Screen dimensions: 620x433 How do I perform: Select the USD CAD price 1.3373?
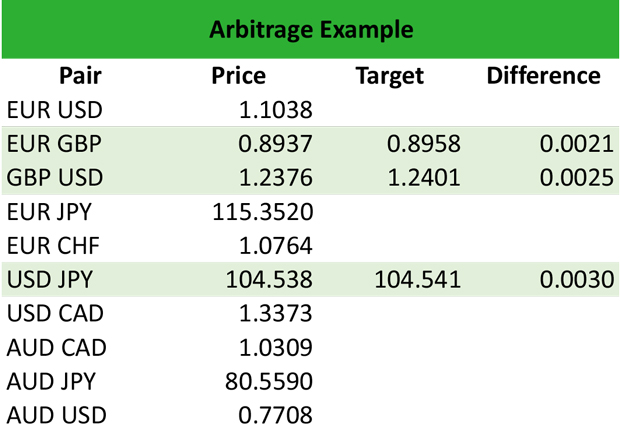tap(276, 313)
